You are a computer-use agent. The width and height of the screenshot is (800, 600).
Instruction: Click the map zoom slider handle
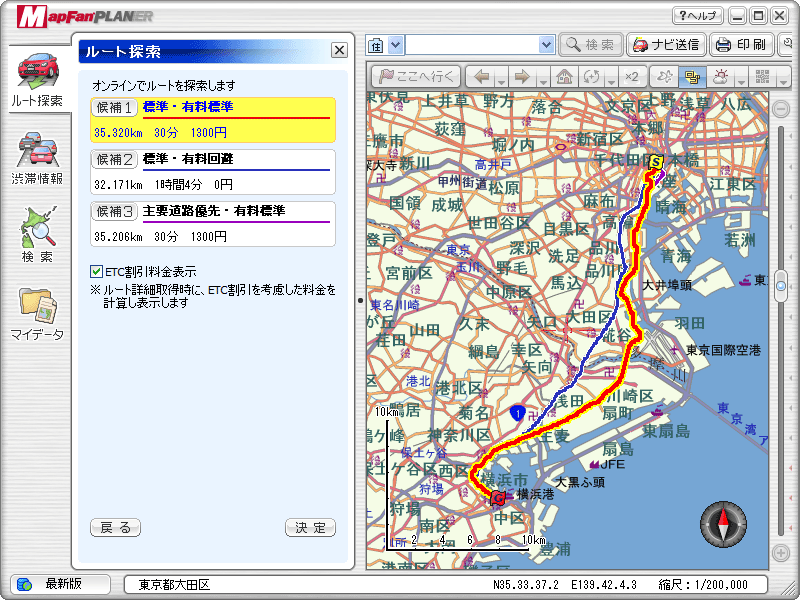tap(781, 286)
